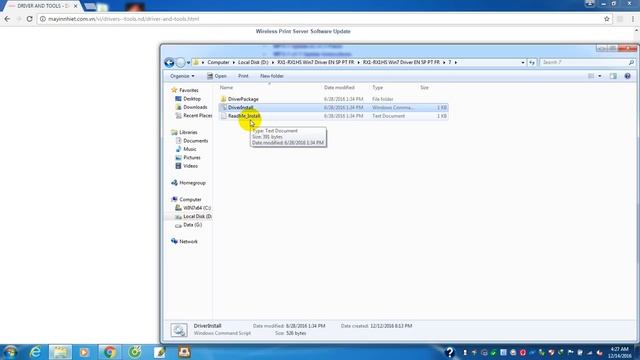Open the WIN7x64 (C:) drive
Image resolution: width=640 pixels, height=360 pixels.
(x=197, y=208)
